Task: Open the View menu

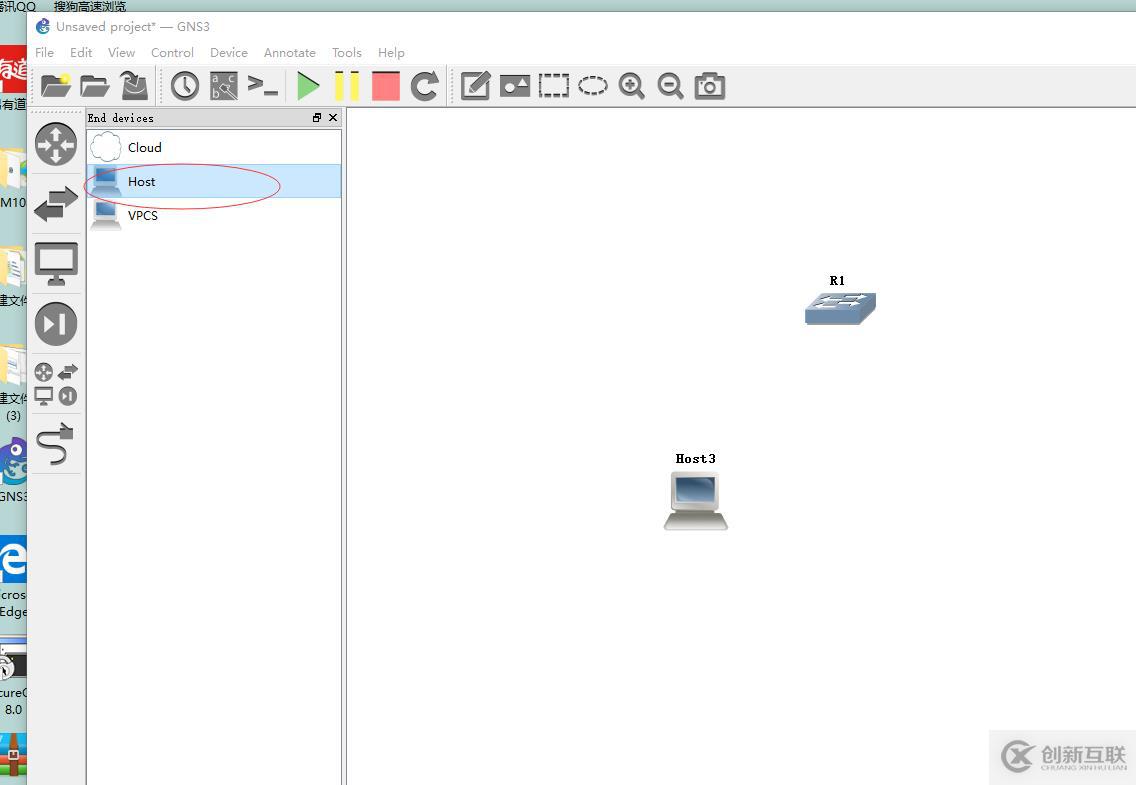Action: (121, 52)
